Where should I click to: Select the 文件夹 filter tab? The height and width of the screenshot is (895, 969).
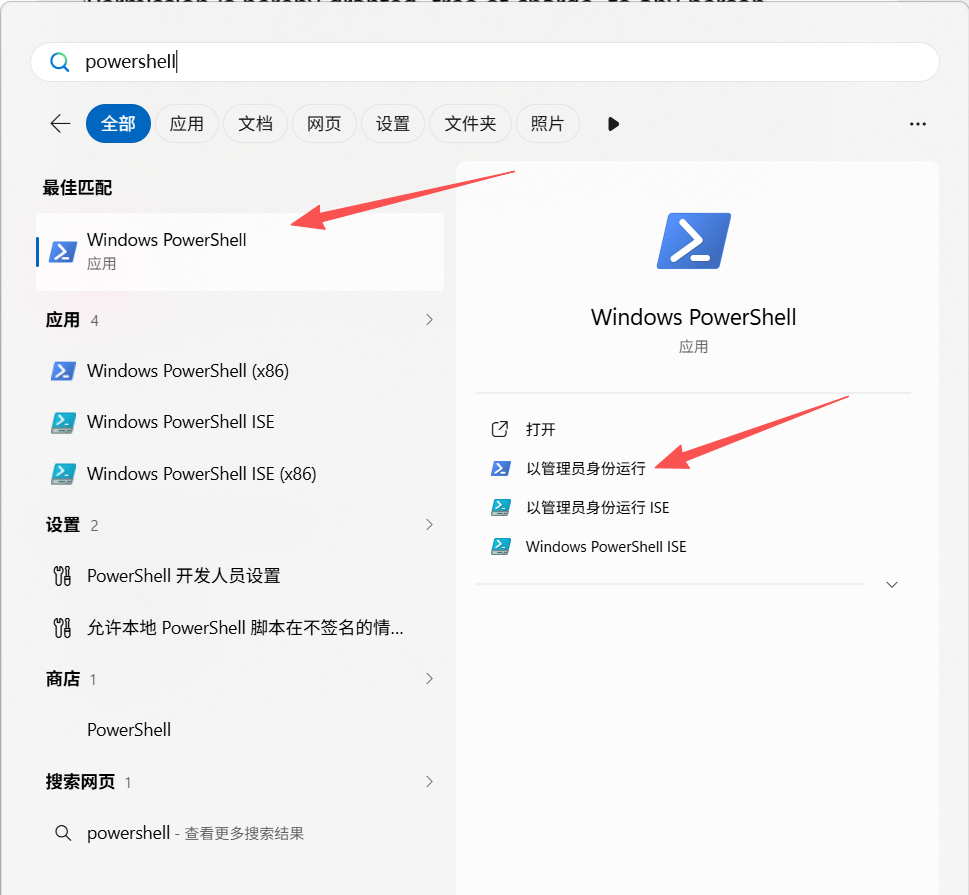point(470,124)
